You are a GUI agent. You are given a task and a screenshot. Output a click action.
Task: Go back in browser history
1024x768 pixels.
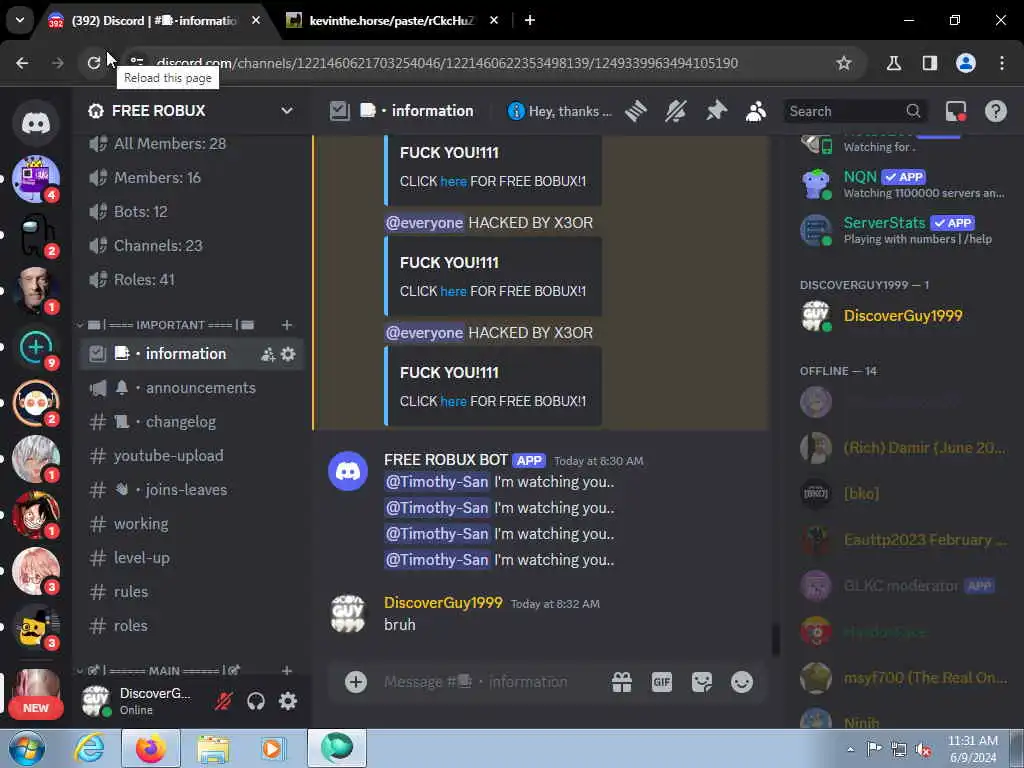[22, 63]
